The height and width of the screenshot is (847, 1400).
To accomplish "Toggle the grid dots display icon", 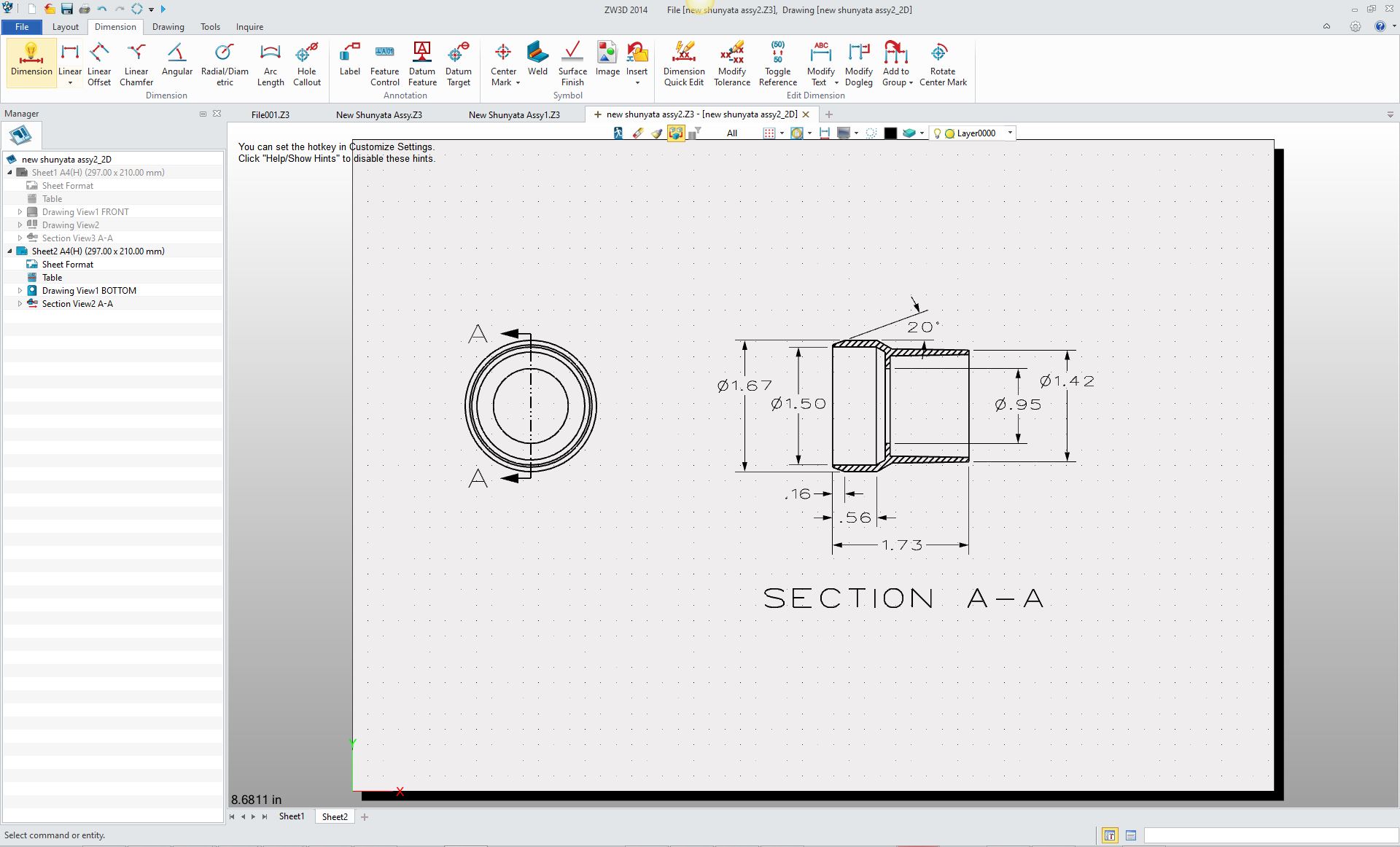I will click(x=769, y=133).
